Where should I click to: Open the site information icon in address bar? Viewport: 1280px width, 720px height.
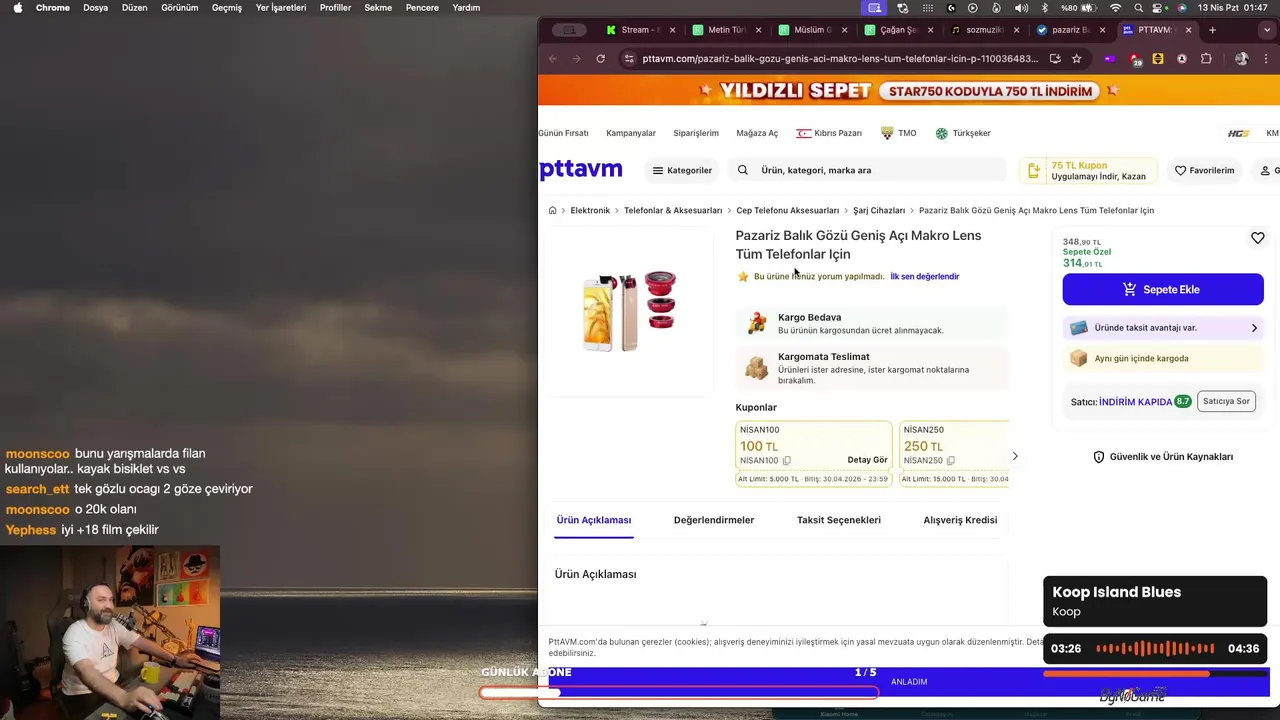coord(628,59)
